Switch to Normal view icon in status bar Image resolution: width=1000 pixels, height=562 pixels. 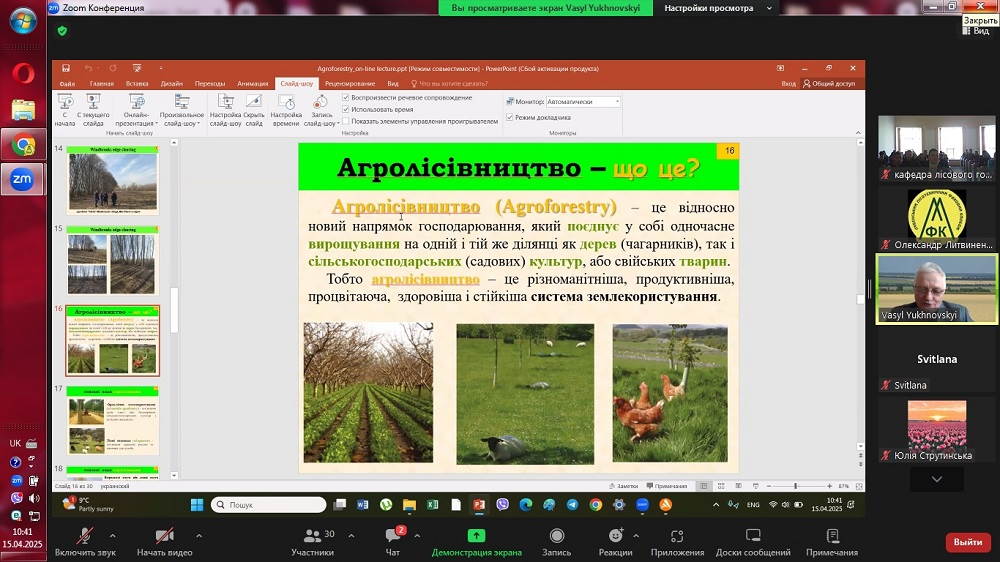pos(703,486)
